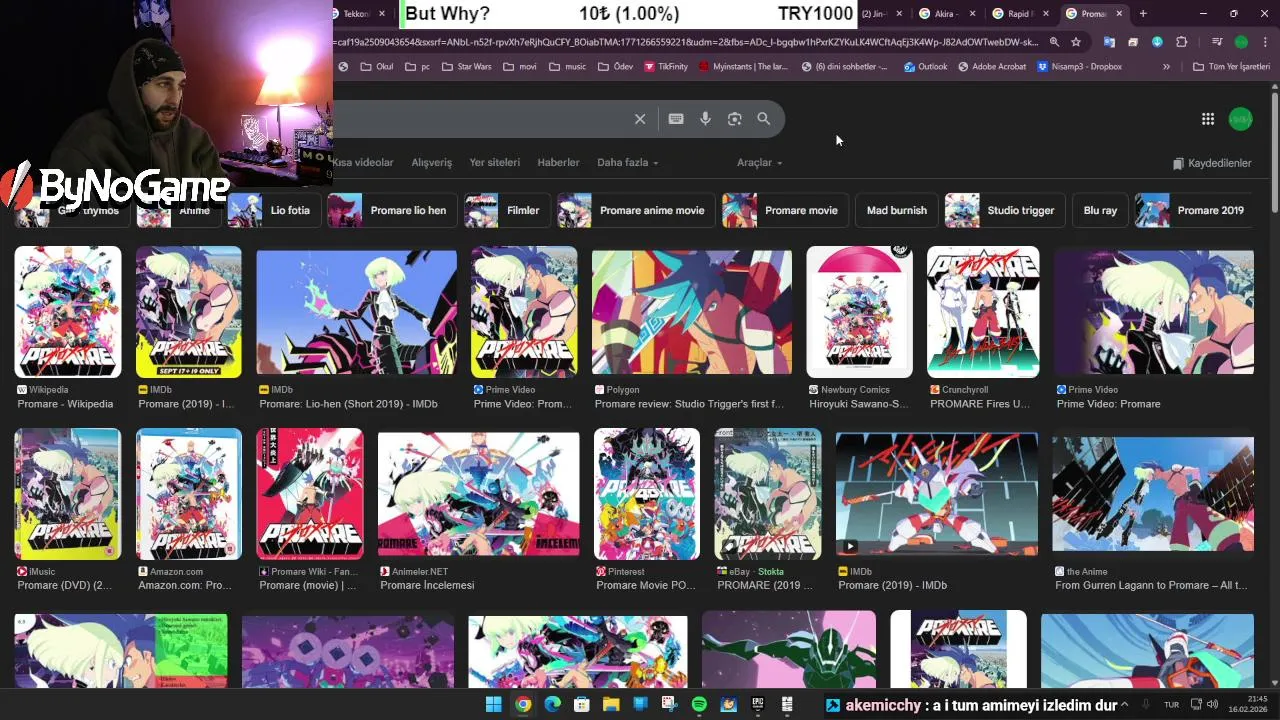Open Spotify from the taskbar
This screenshot has height=720, width=1280.
(x=699, y=705)
